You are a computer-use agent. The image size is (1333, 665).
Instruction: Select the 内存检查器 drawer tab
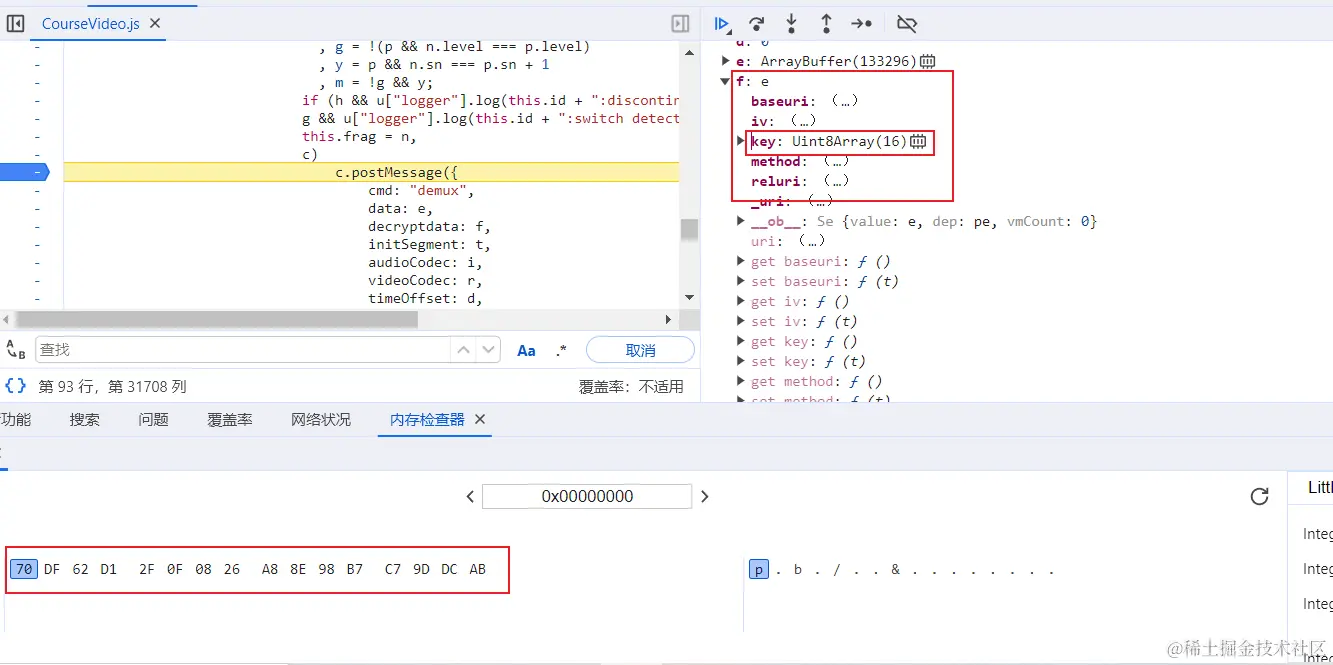pos(427,420)
